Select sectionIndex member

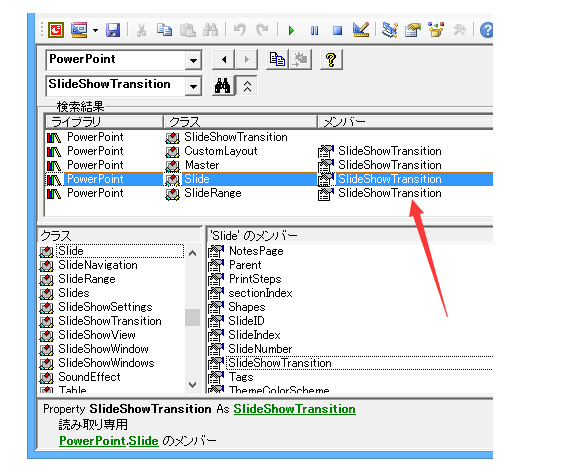[350, 293]
